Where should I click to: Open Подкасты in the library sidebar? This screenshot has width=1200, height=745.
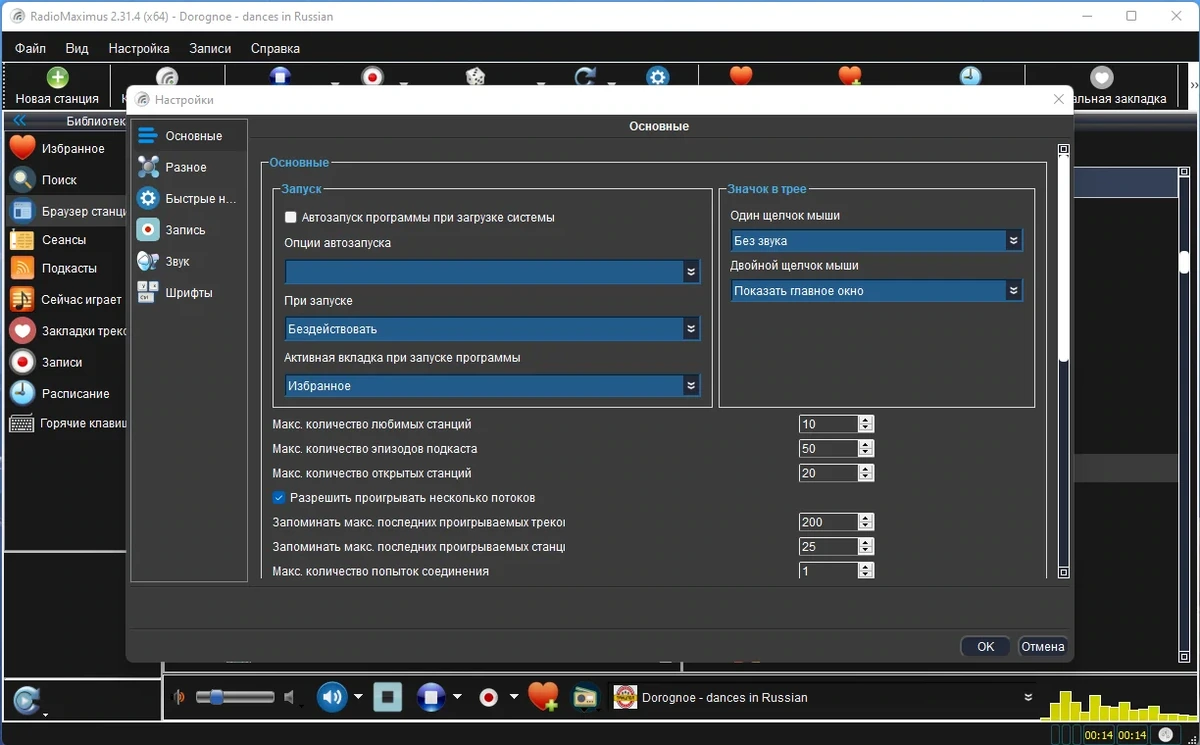[66, 268]
